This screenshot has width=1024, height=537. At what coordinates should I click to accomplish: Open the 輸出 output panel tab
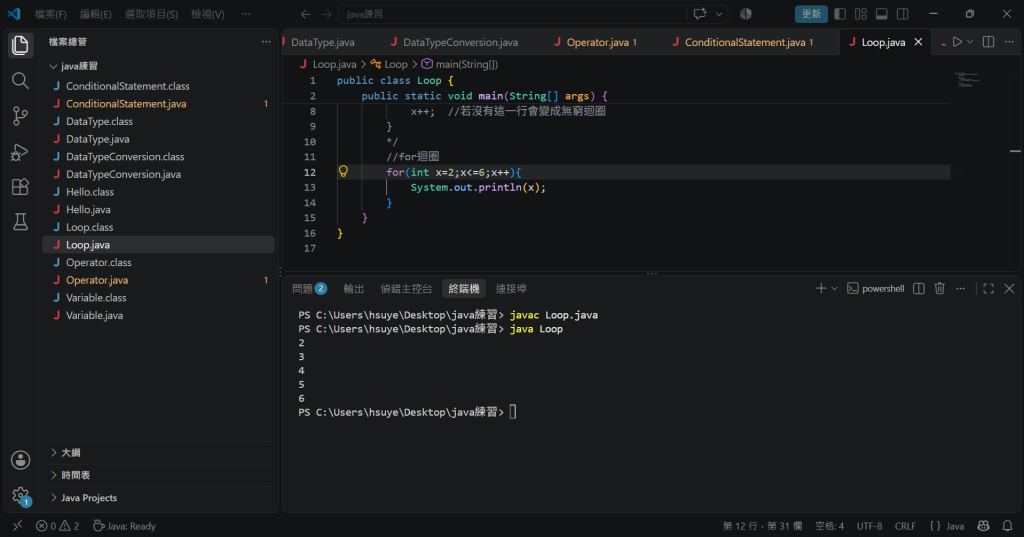pyautogui.click(x=354, y=288)
